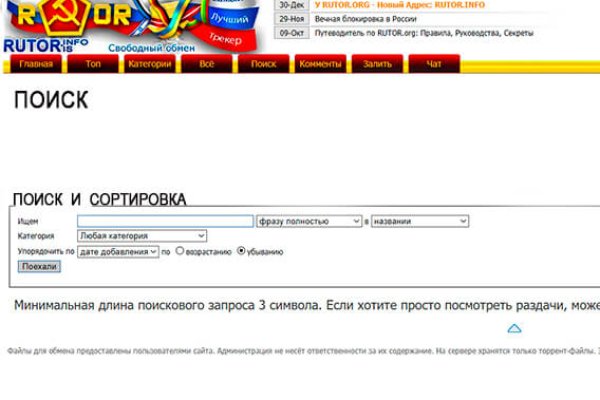Open the Чат tab

[x=434, y=65]
